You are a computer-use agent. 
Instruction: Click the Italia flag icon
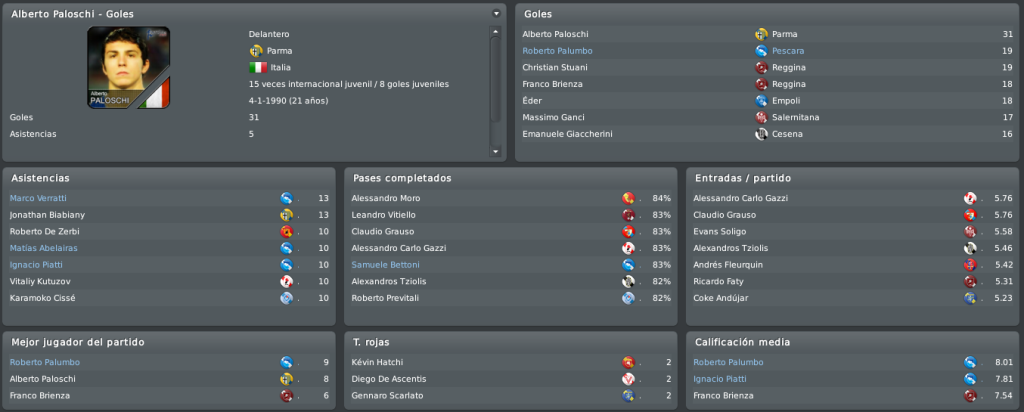(x=258, y=67)
